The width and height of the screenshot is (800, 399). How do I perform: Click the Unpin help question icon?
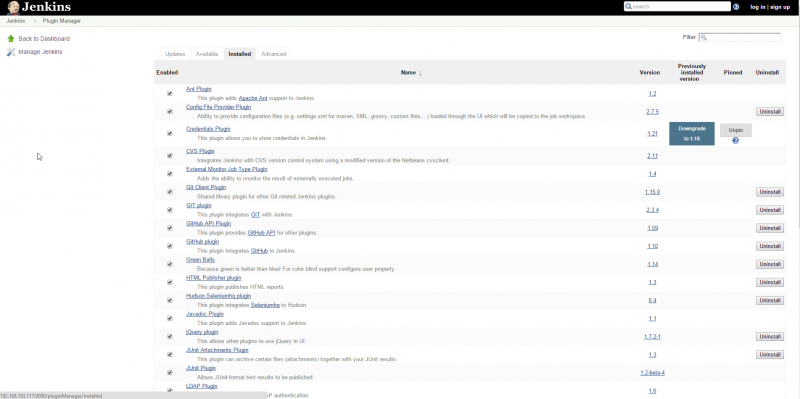pos(735,141)
